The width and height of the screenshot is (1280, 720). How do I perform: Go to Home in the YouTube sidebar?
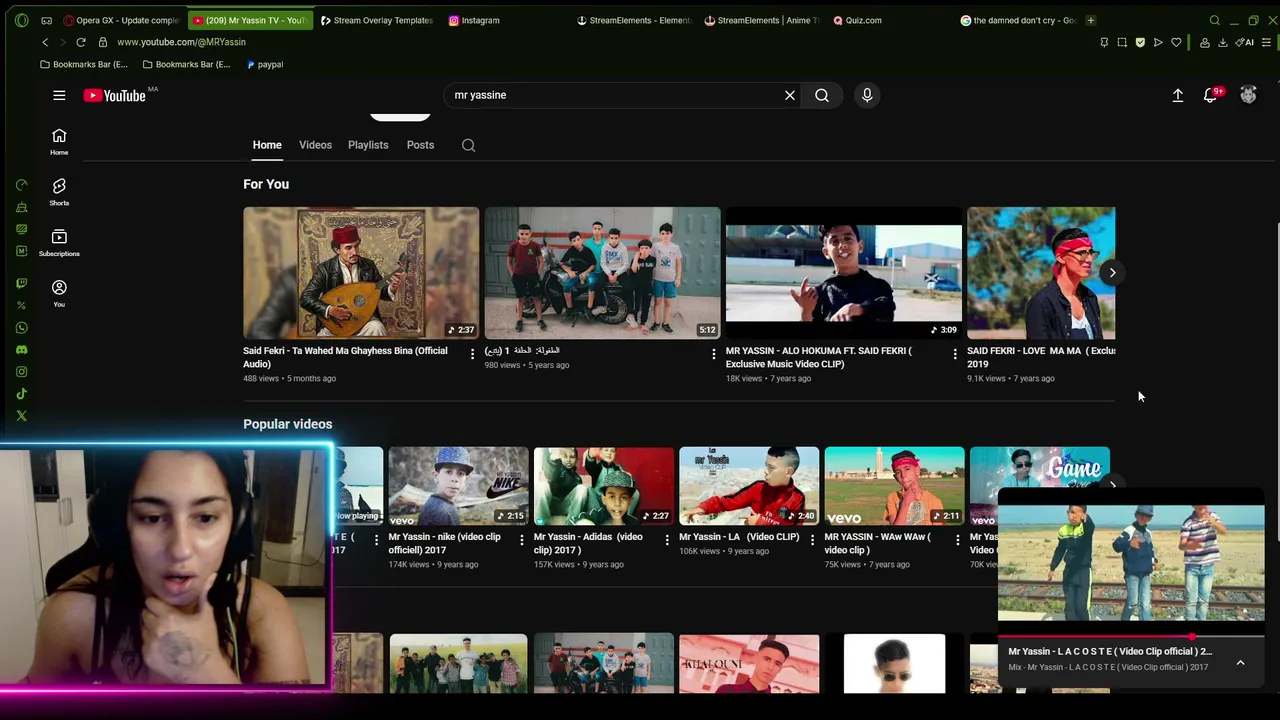click(59, 141)
